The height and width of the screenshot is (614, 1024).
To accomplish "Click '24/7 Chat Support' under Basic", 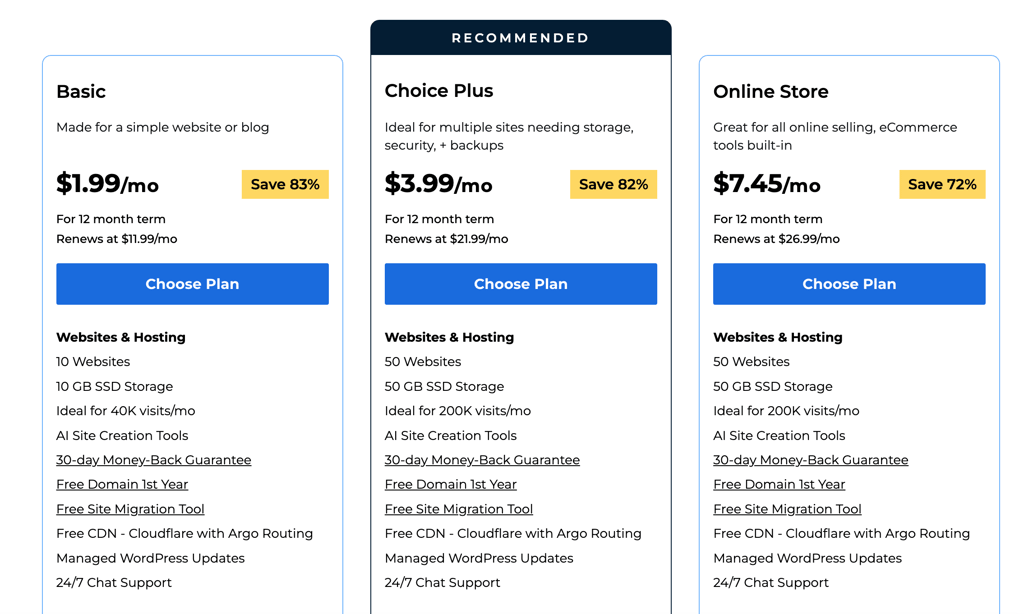I will tap(114, 583).
